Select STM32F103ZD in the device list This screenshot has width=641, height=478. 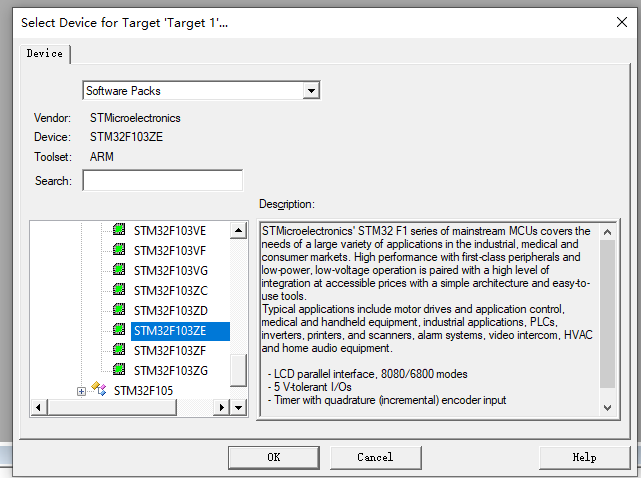click(x=171, y=311)
